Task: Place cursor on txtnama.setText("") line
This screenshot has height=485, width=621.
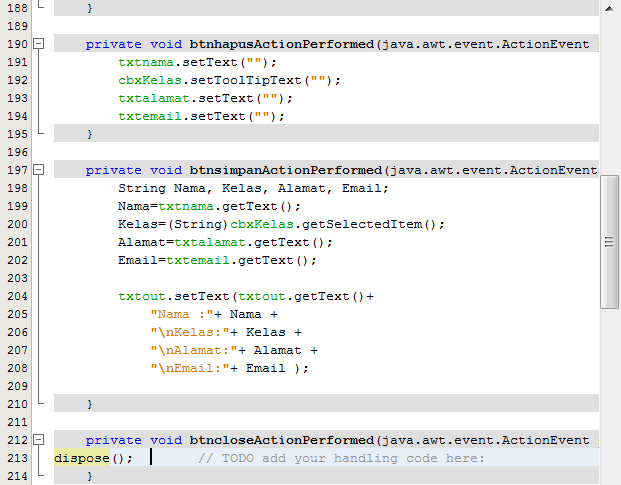Action: pyautogui.click(x=197, y=62)
